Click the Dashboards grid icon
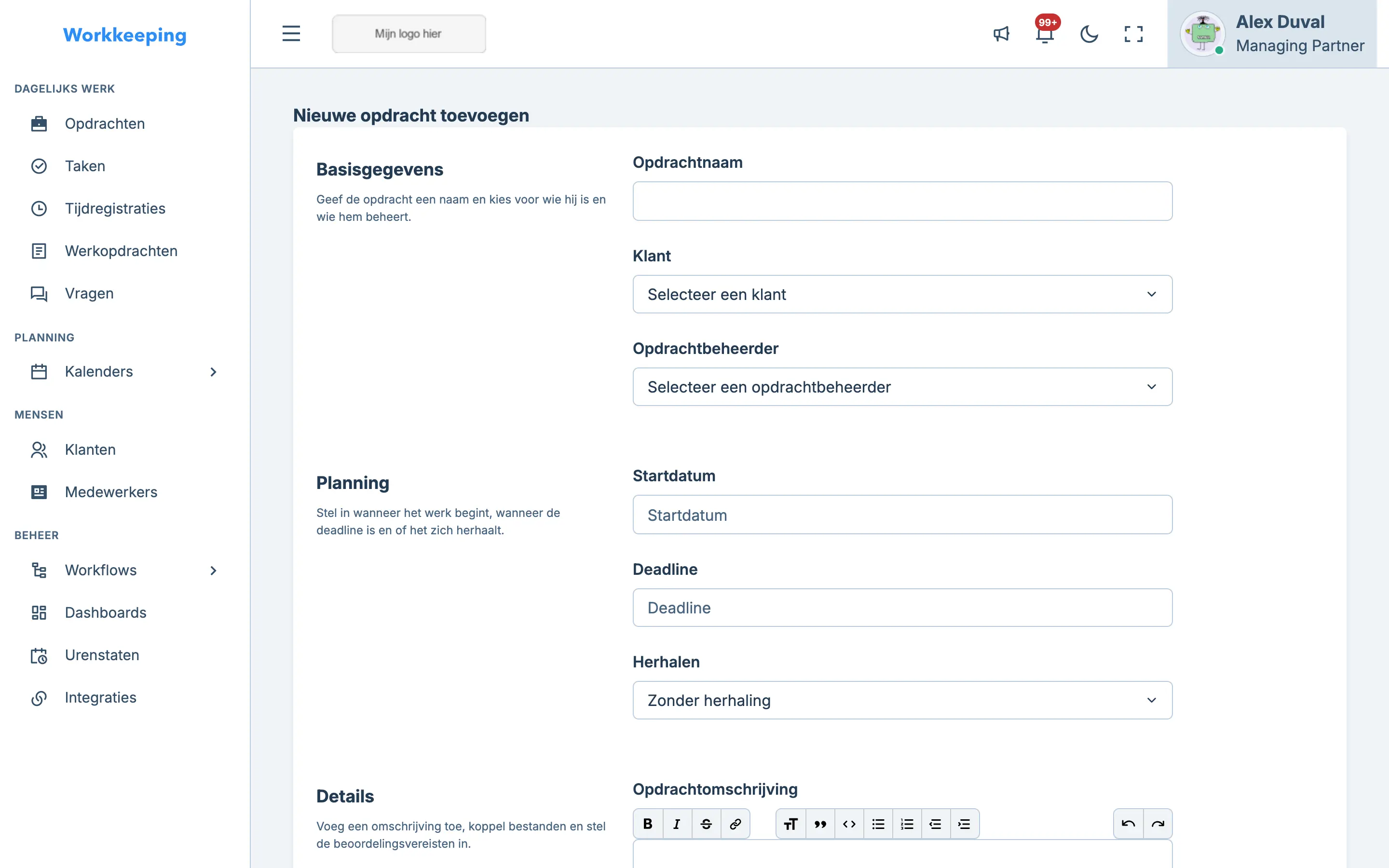Image resolution: width=1389 pixels, height=868 pixels. [x=39, y=612]
